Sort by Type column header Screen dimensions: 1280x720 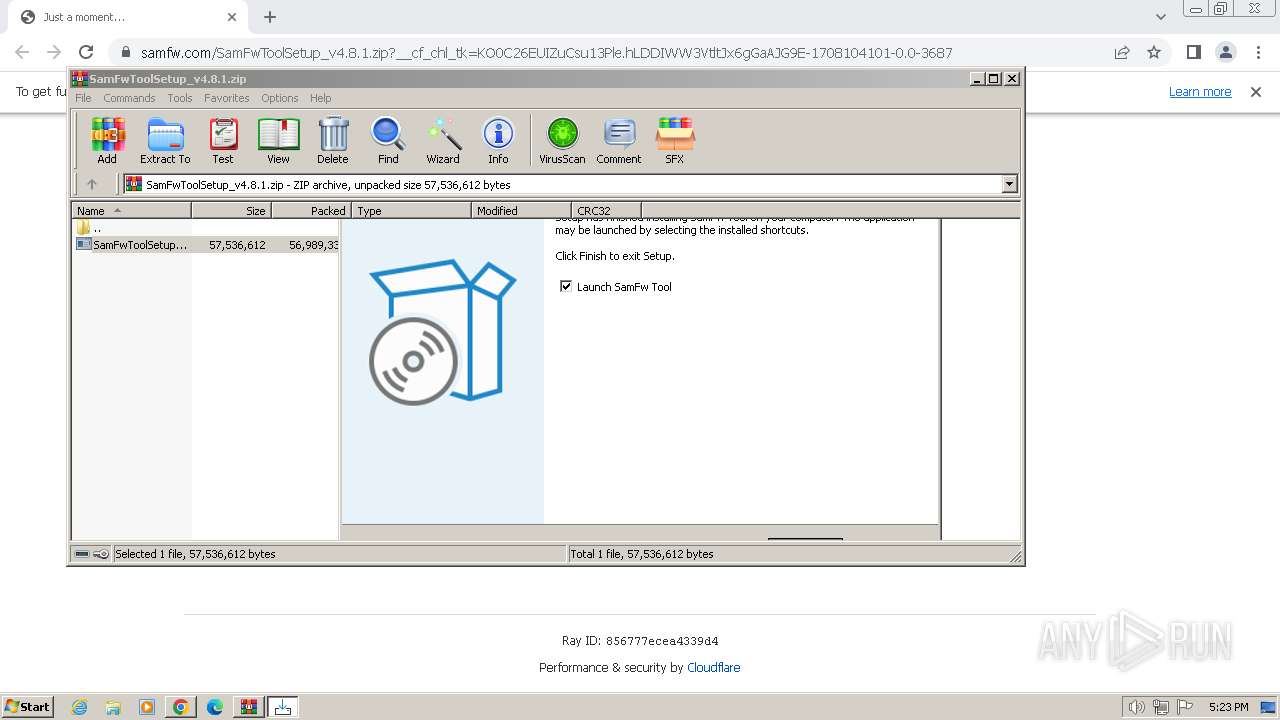pos(411,210)
